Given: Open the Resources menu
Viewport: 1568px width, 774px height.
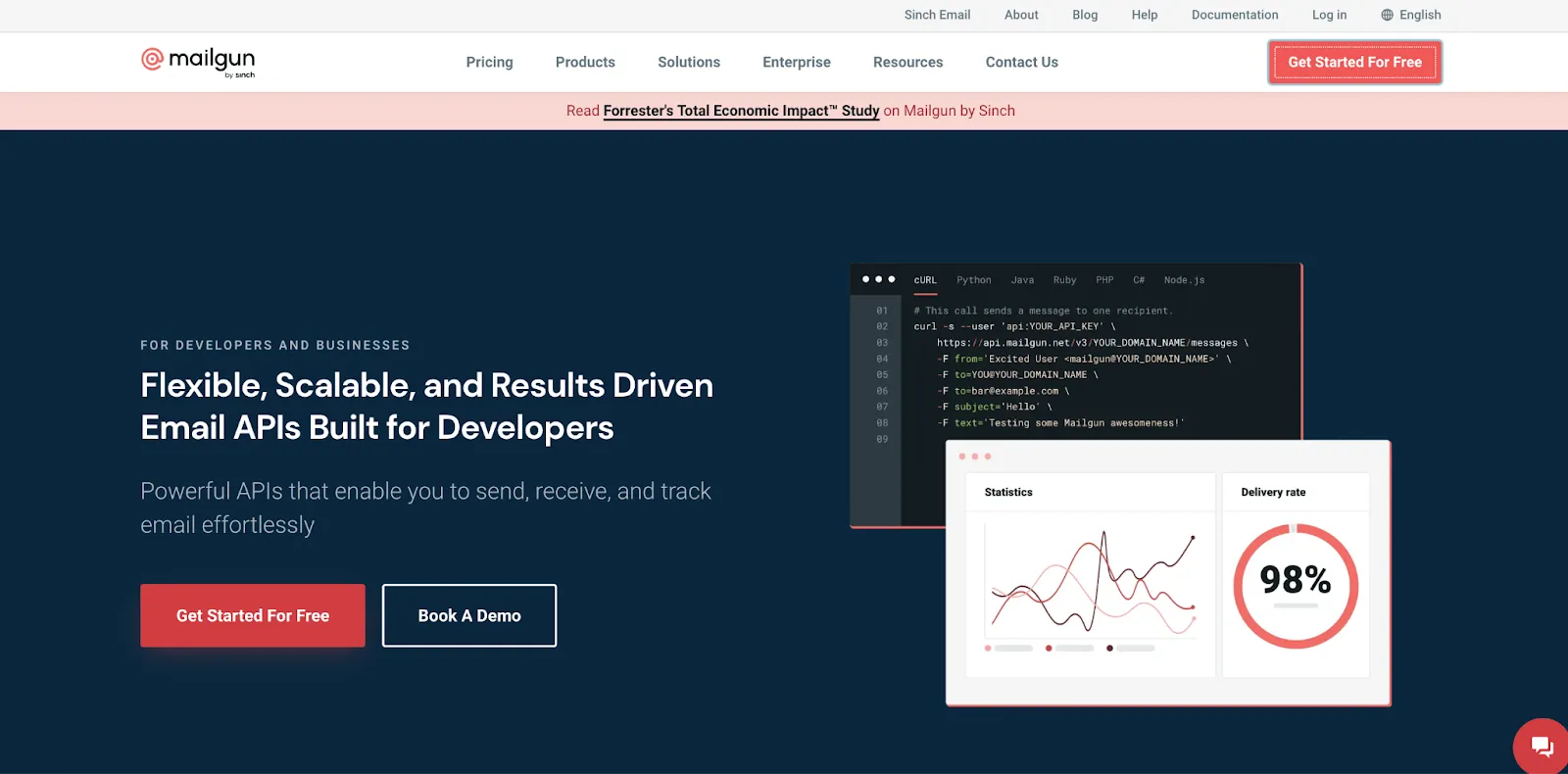Looking at the screenshot, I should [x=907, y=62].
